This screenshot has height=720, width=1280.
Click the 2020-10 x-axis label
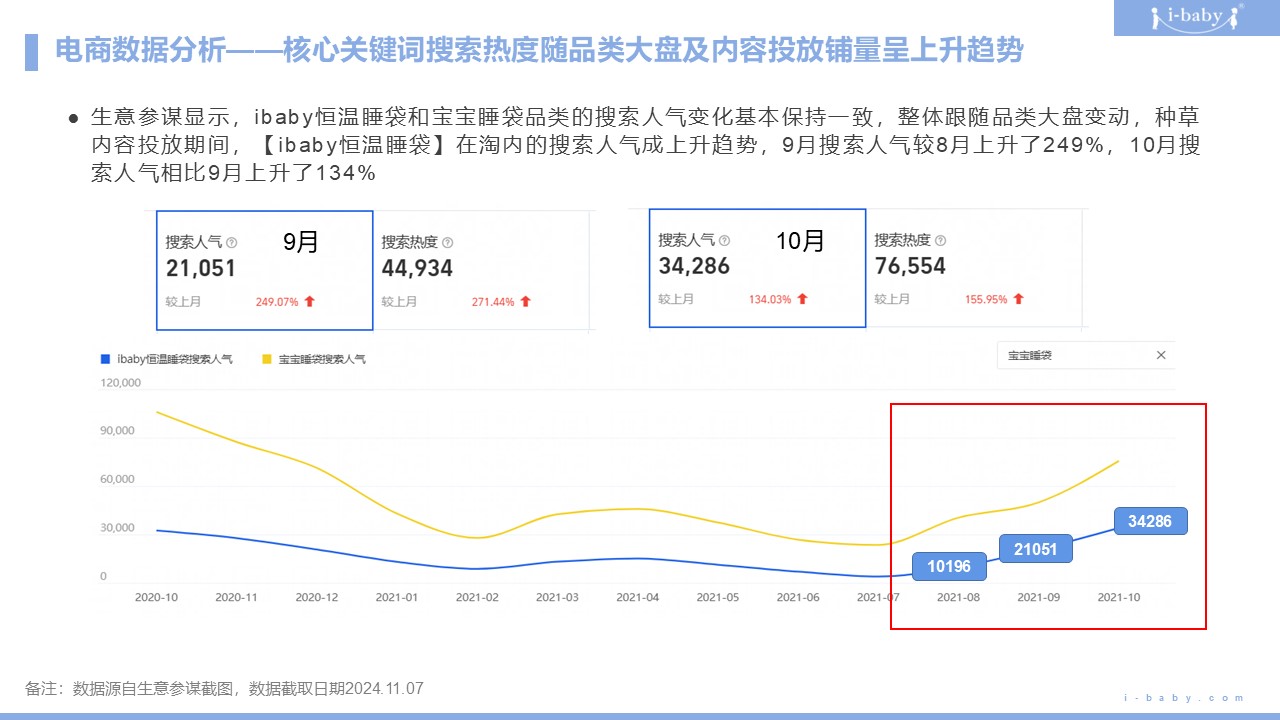click(156, 597)
